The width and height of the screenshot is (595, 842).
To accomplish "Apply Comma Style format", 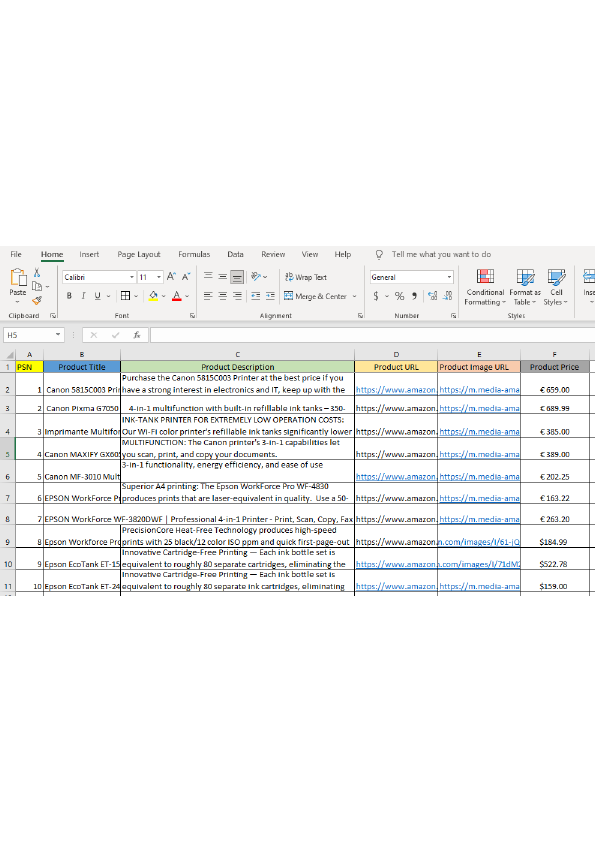I will (x=414, y=296).
